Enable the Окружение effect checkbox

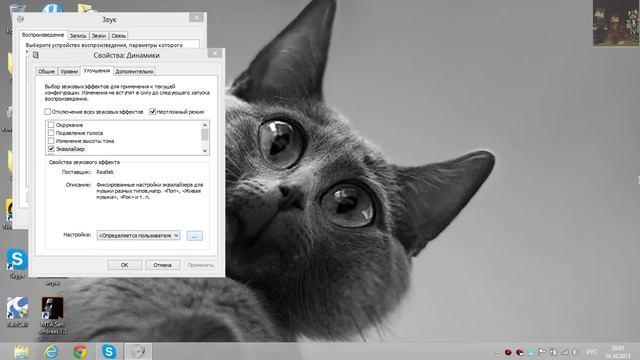point(51,125)
